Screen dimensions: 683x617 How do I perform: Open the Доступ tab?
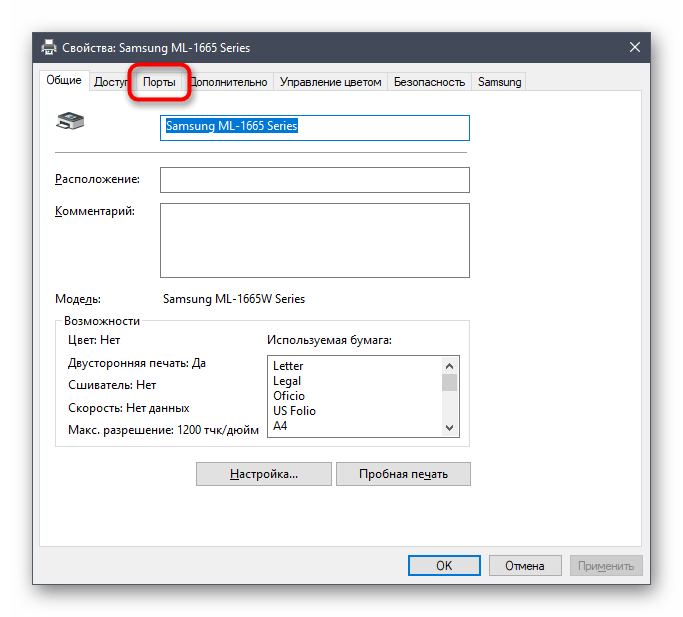tap(110, 82)
